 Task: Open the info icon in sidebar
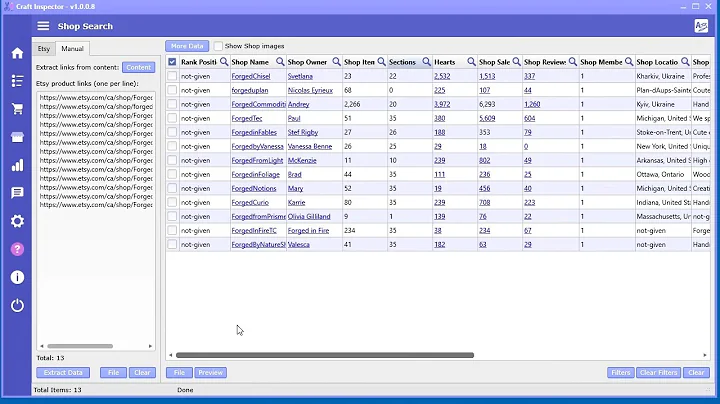[x=17, y=277]
